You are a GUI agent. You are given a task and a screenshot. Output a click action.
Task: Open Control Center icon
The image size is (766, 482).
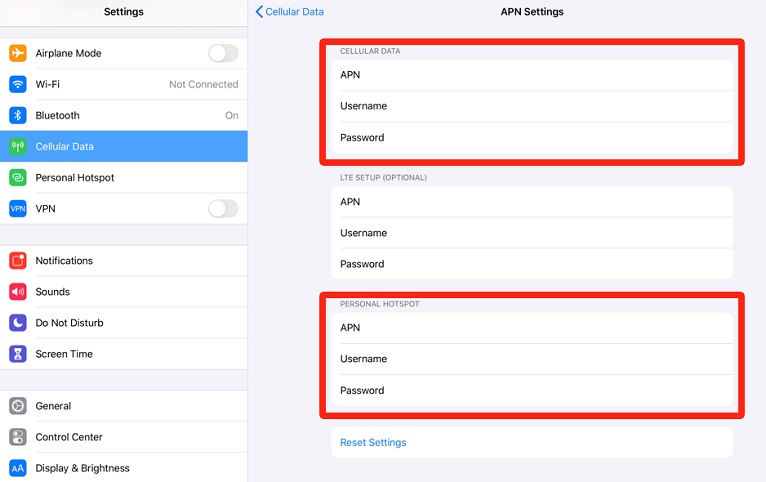pyautogui.click(x=18, y=437)
